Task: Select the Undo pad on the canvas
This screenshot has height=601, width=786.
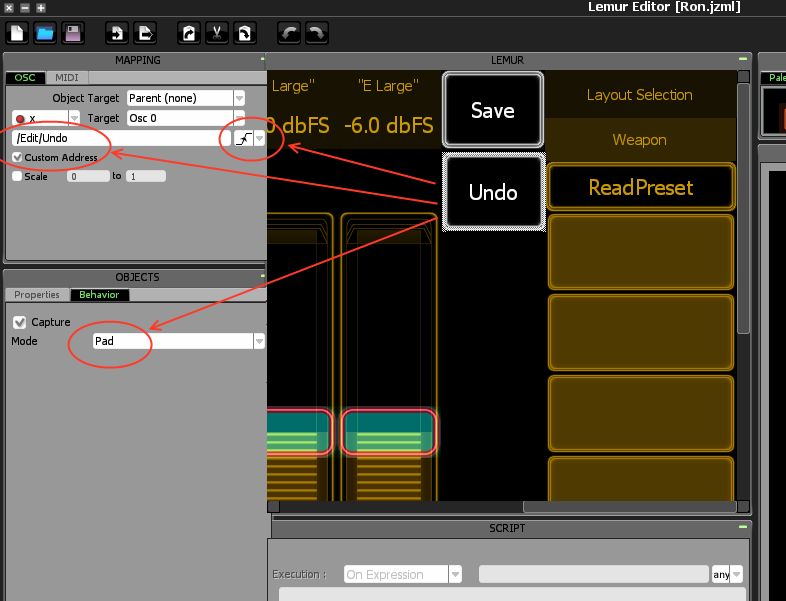Action: click(493, 192)
